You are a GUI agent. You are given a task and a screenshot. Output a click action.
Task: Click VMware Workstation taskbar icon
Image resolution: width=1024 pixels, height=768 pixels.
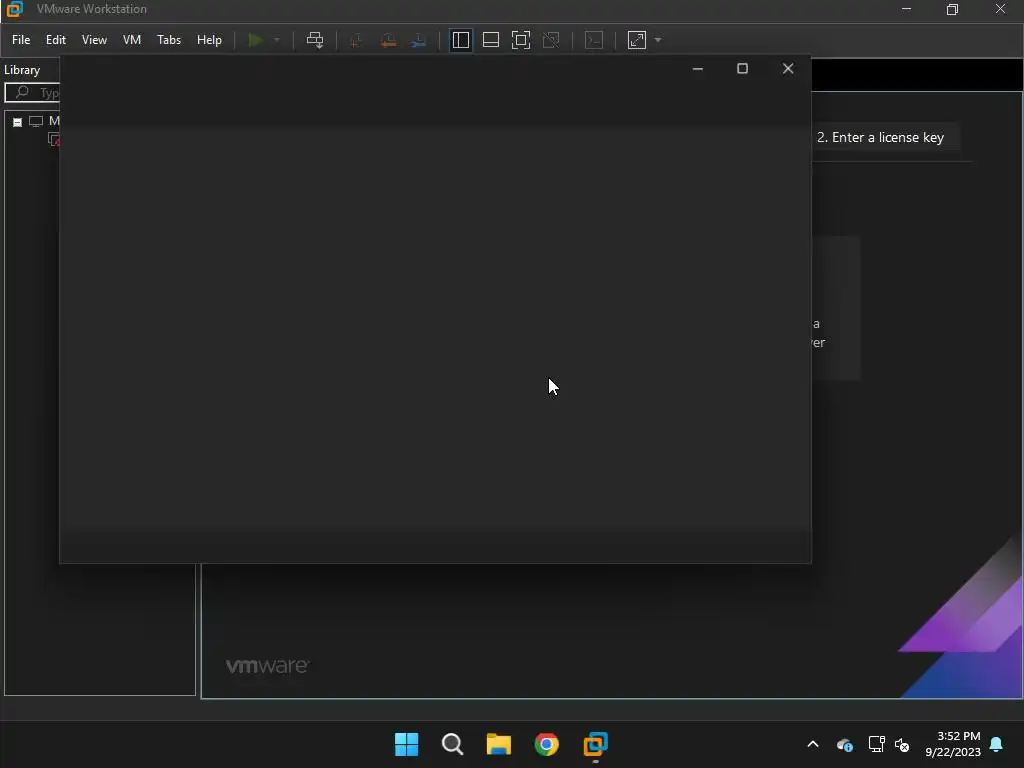(x=596, y=744)
